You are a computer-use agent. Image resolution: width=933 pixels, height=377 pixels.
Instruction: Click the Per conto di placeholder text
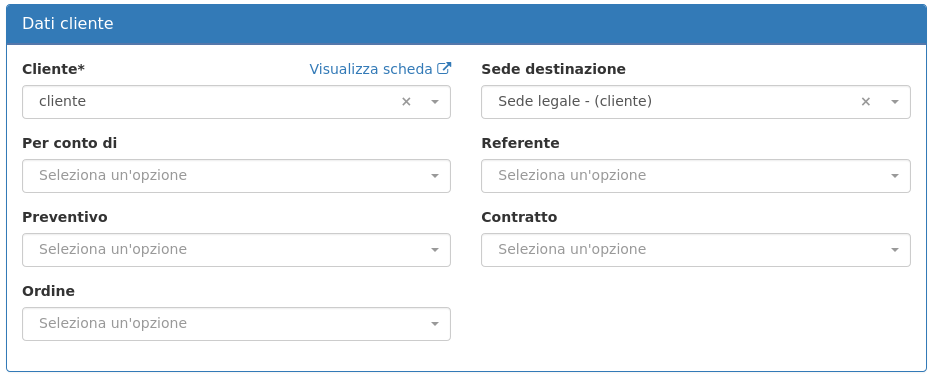click(x=113, y=175)
